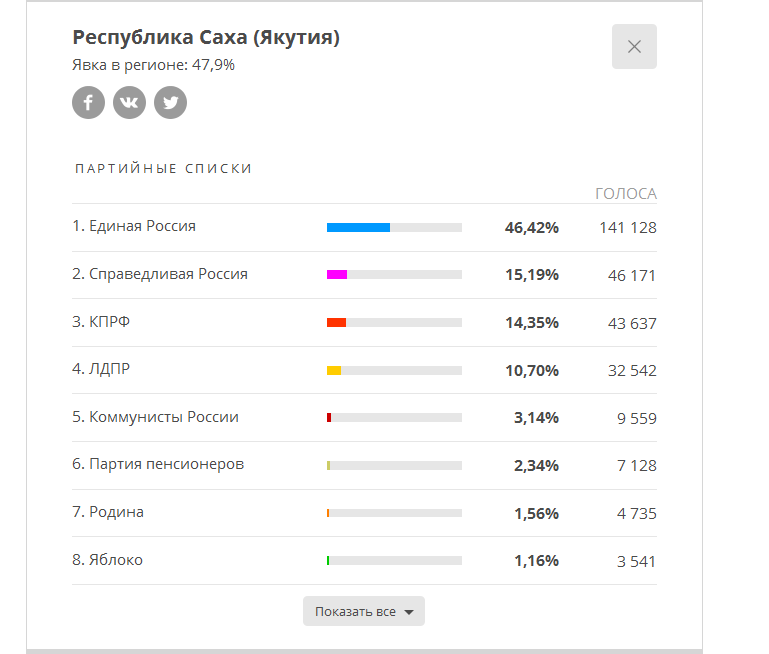The width and height of the screenshot is (769, 654).
Task: Select the Родина party entry
Action: (108, 512)
